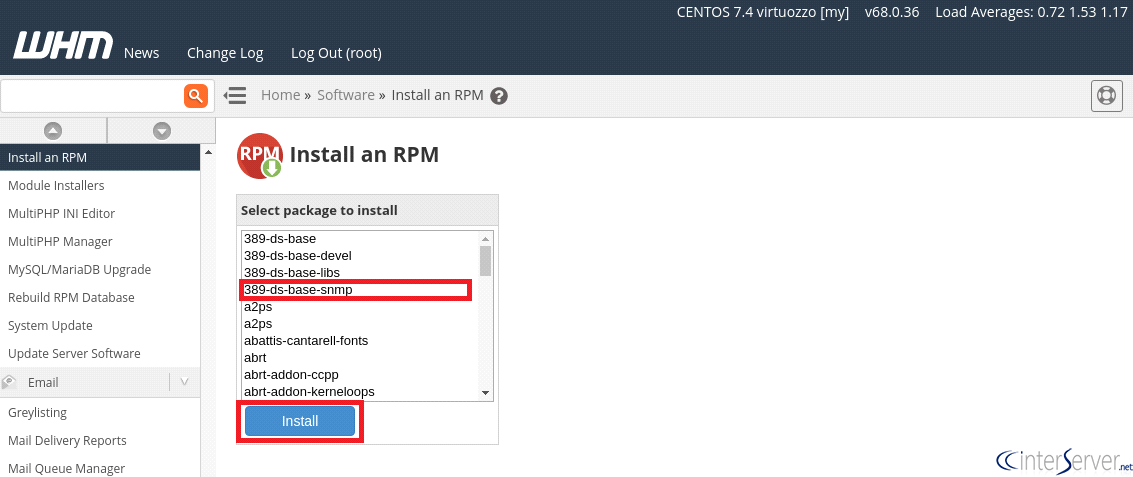Click the Install button

tap(300, 421)
